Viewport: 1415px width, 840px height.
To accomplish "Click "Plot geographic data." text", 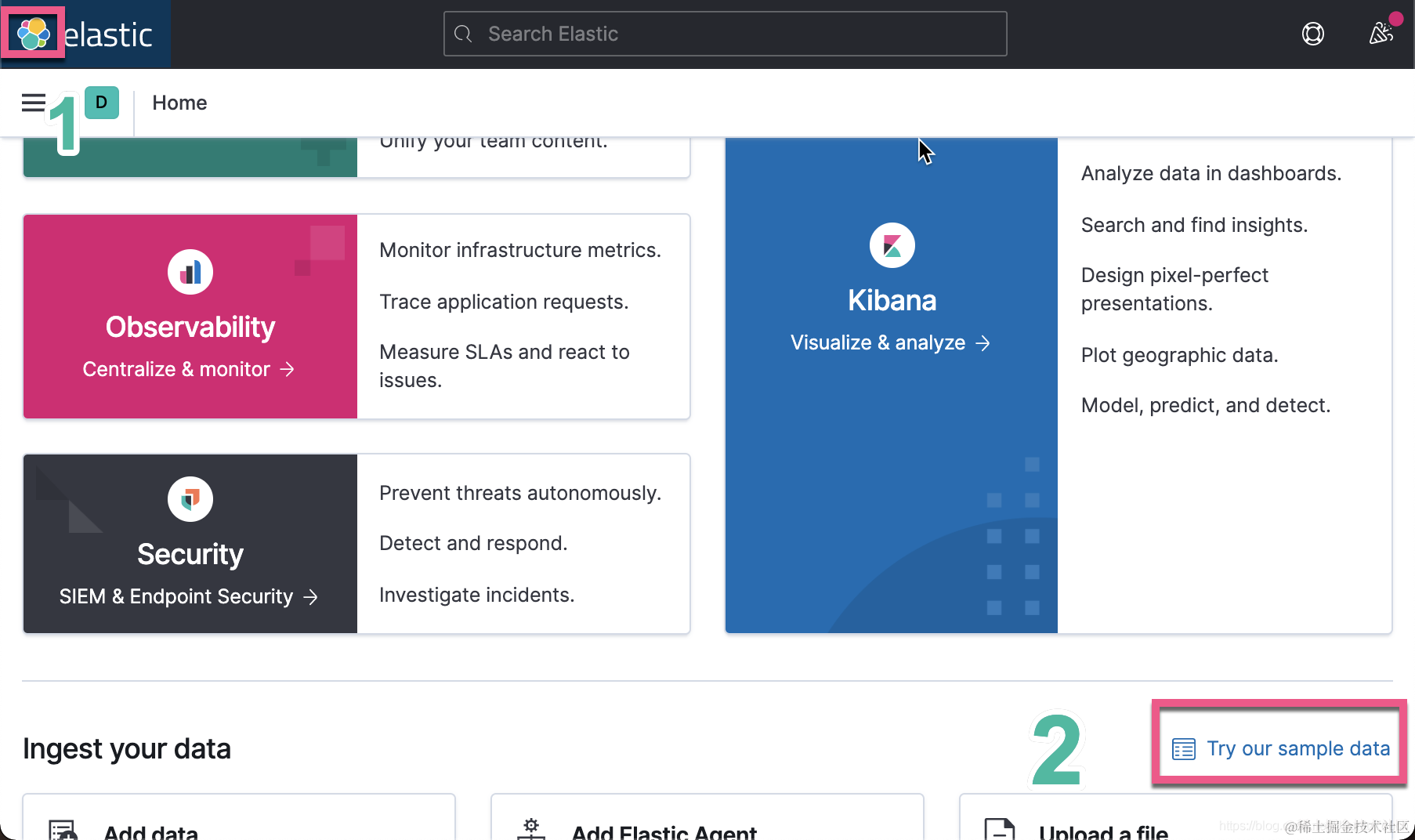I will tap(1179, 355).
